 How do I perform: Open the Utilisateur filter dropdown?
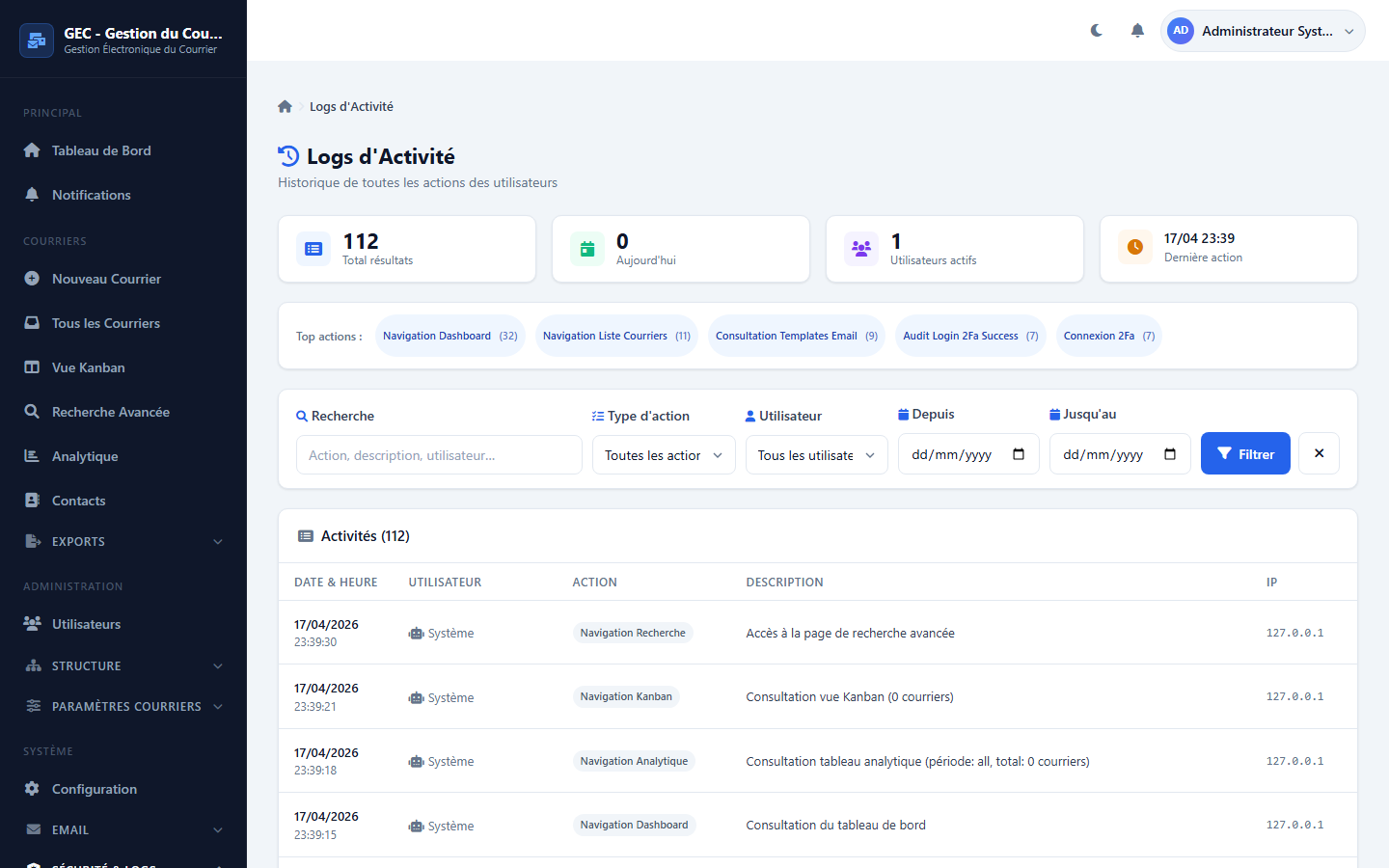click(816, 455)
